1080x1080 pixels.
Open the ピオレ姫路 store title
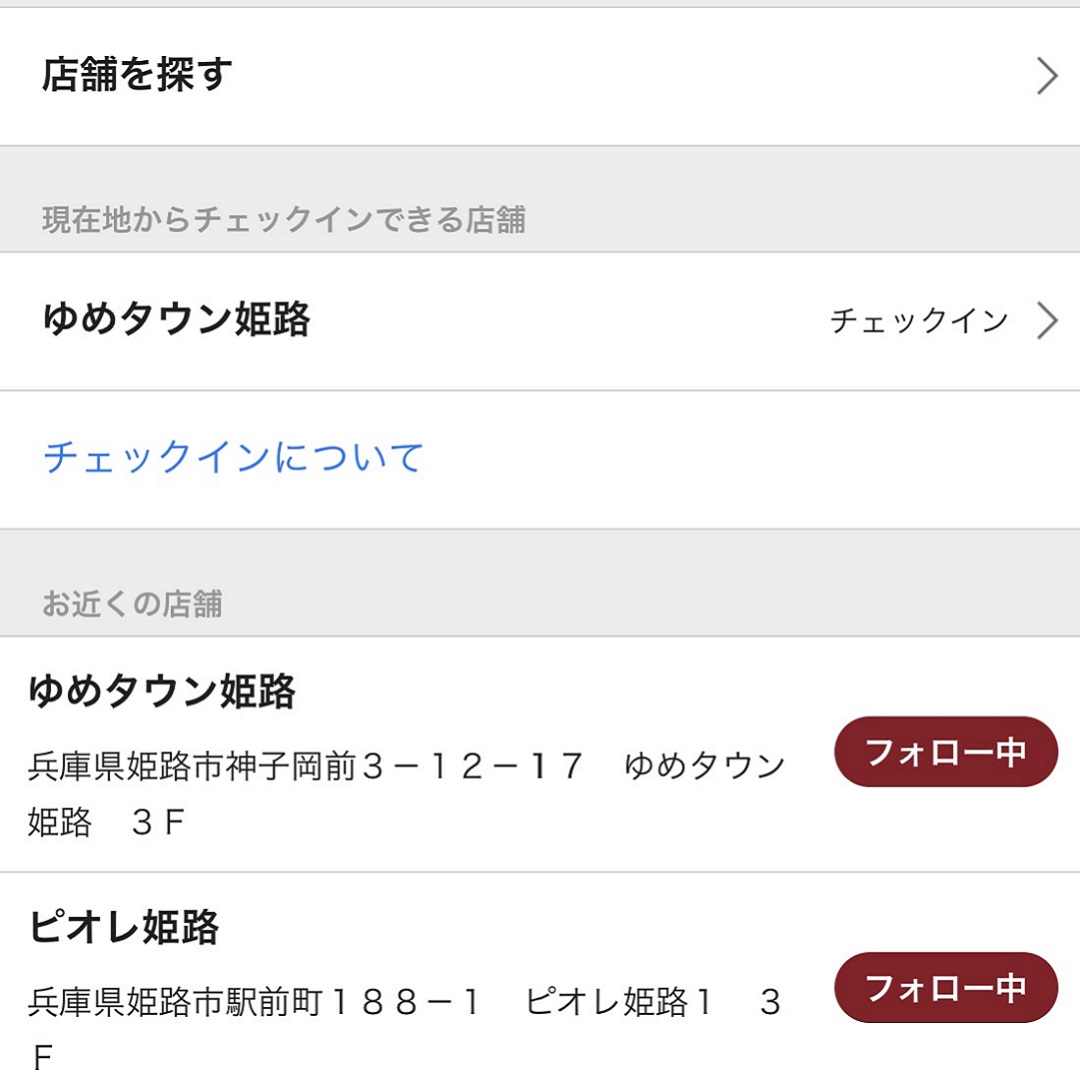tap(124, 926)
